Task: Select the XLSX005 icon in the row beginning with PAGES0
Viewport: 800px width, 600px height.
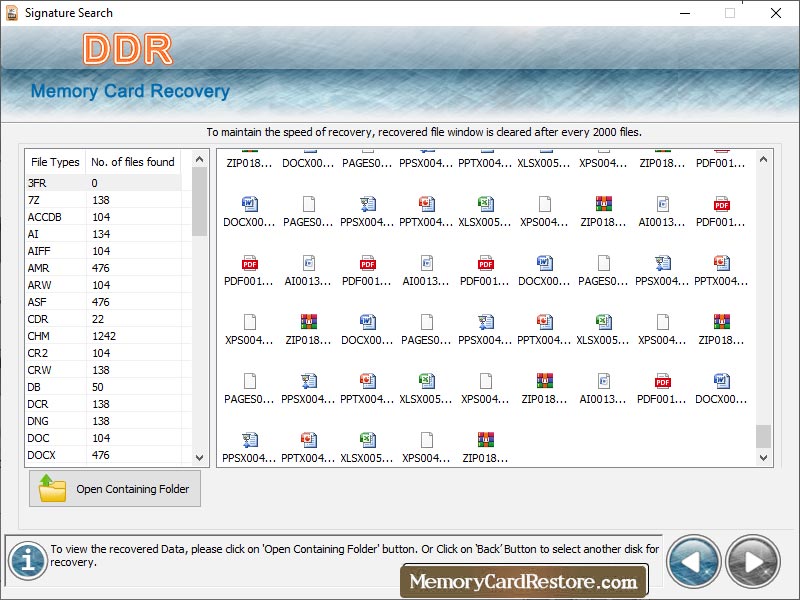Action: [x=427, y=381]
